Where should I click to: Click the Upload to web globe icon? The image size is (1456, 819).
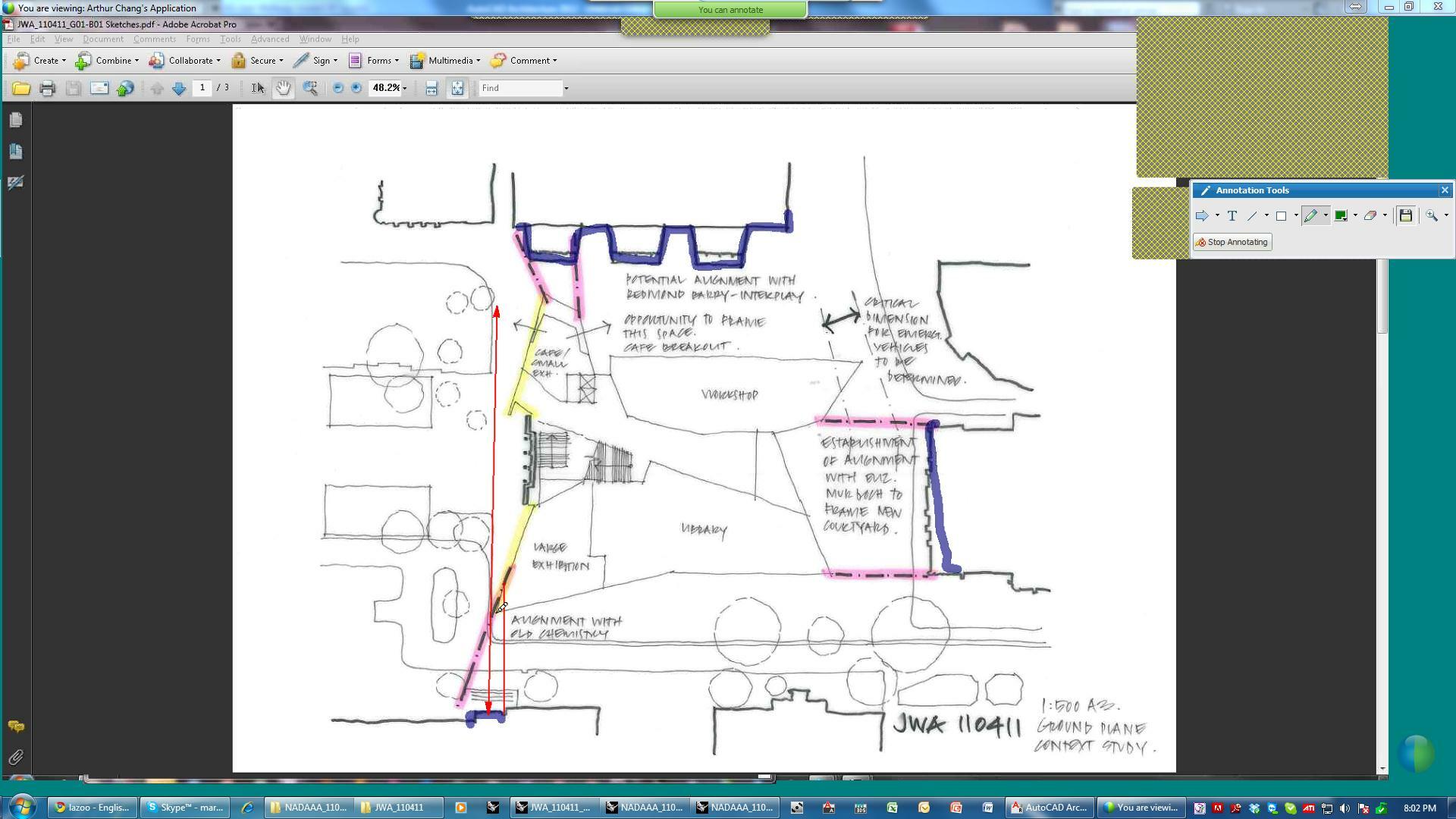(x=125, y=89)
